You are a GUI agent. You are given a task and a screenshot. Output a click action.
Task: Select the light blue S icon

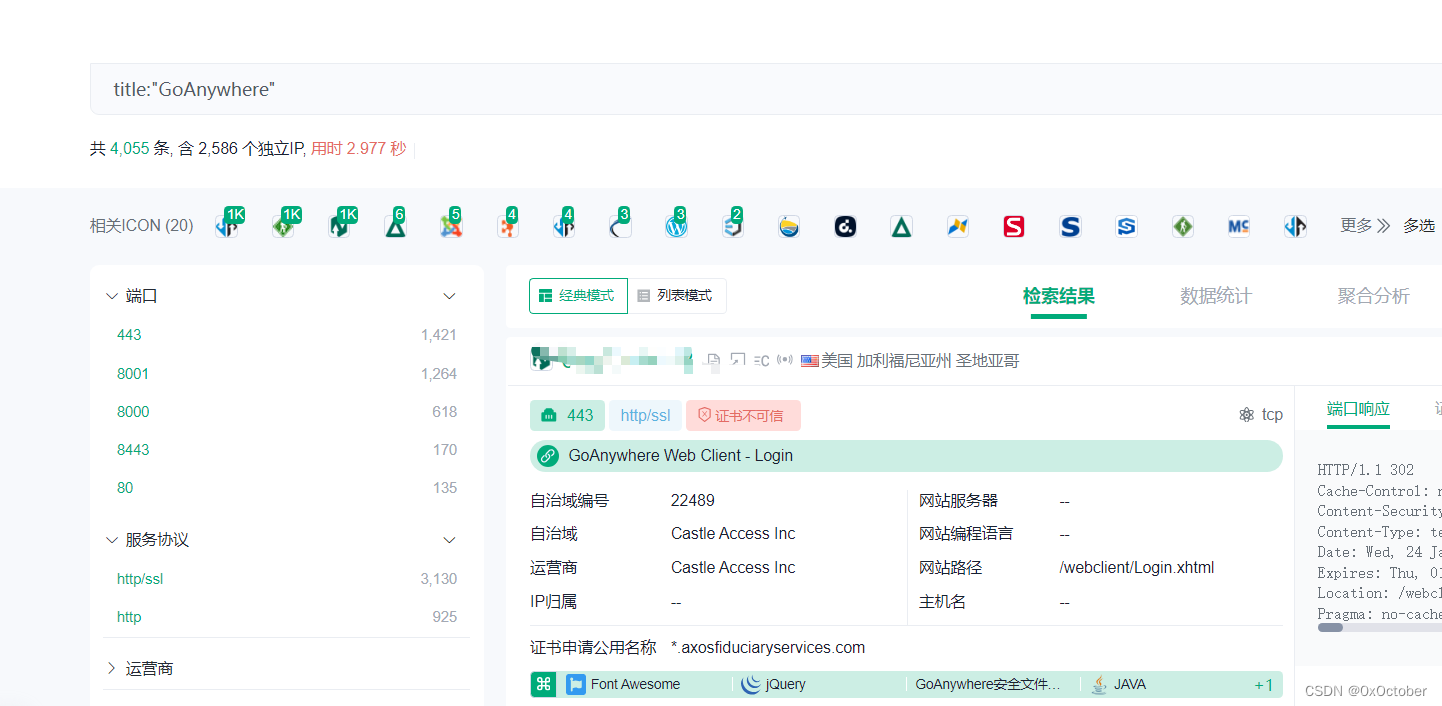pyautogui.click(x=1127, y=227)
